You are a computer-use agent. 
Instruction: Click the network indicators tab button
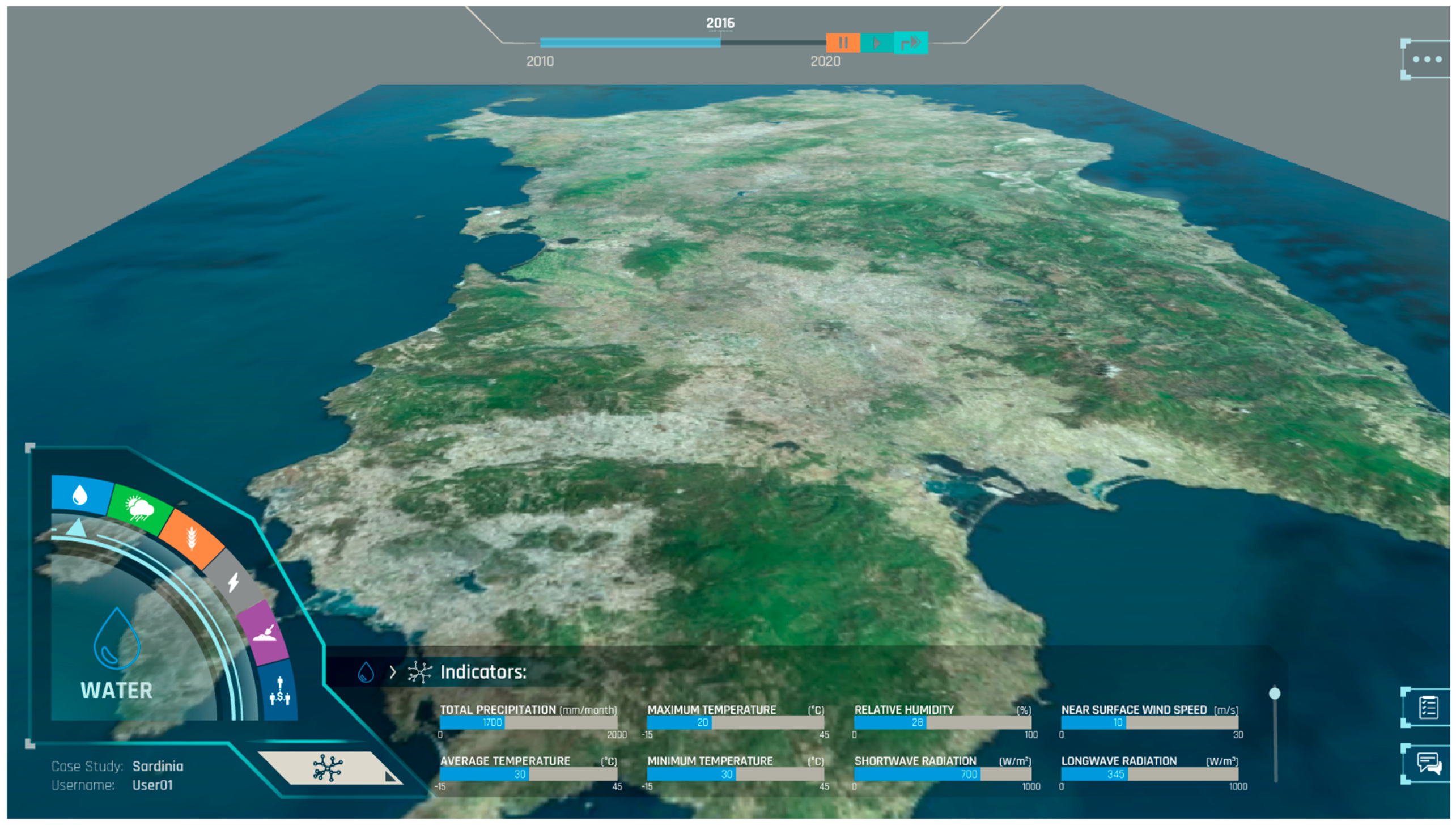click(330, 768)
